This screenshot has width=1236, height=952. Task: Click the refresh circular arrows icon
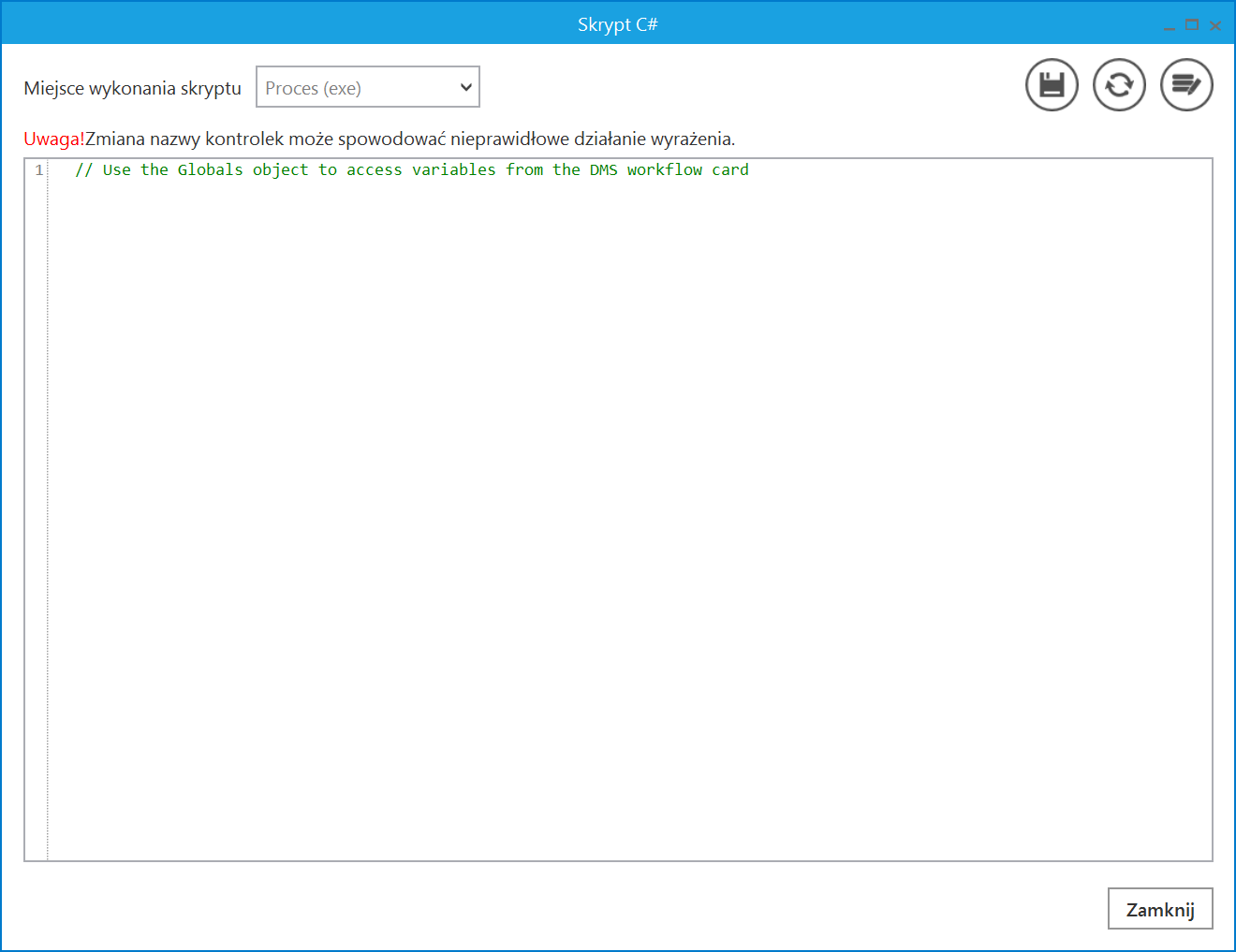1119,85
